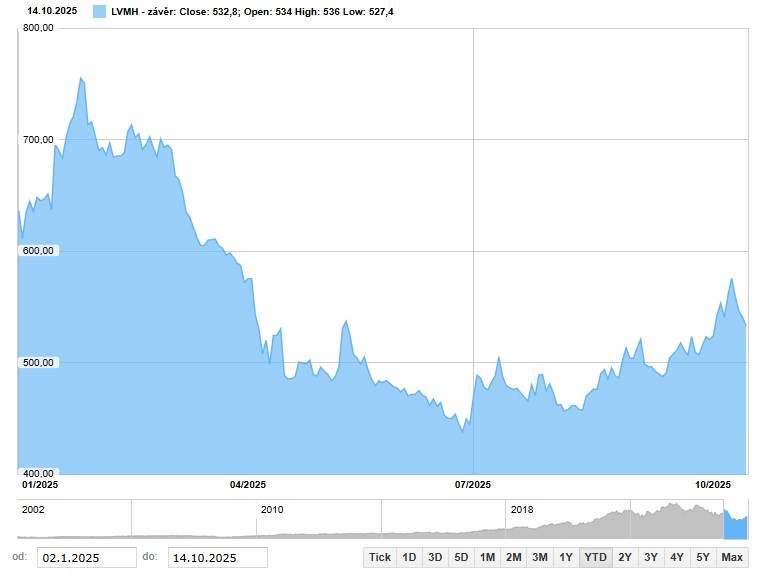The height and width of the screenshot is (583, 765).
Task: Switch chart to 1D range
Action: [409, 557]
